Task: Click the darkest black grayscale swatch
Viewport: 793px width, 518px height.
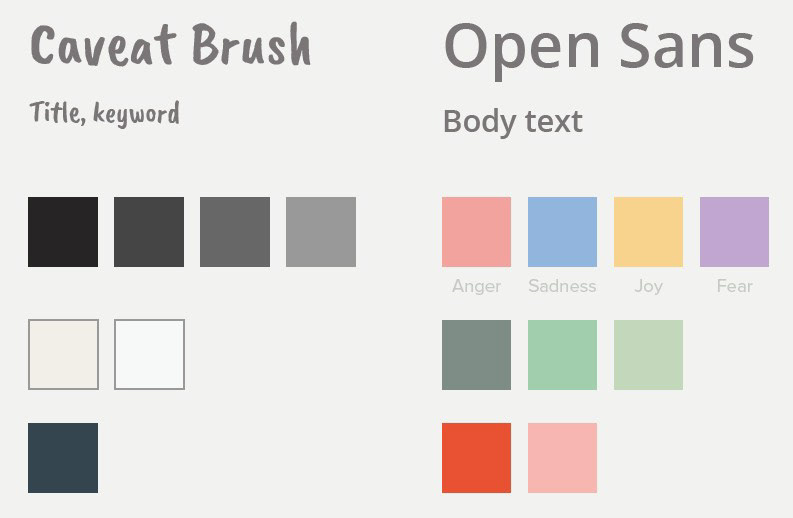Action: pyautogui.click(x=63, y=232)
